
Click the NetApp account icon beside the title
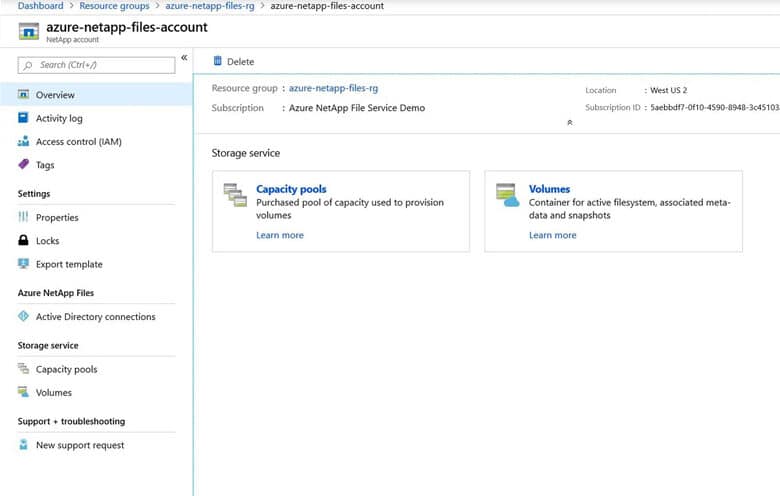[29, 31]
